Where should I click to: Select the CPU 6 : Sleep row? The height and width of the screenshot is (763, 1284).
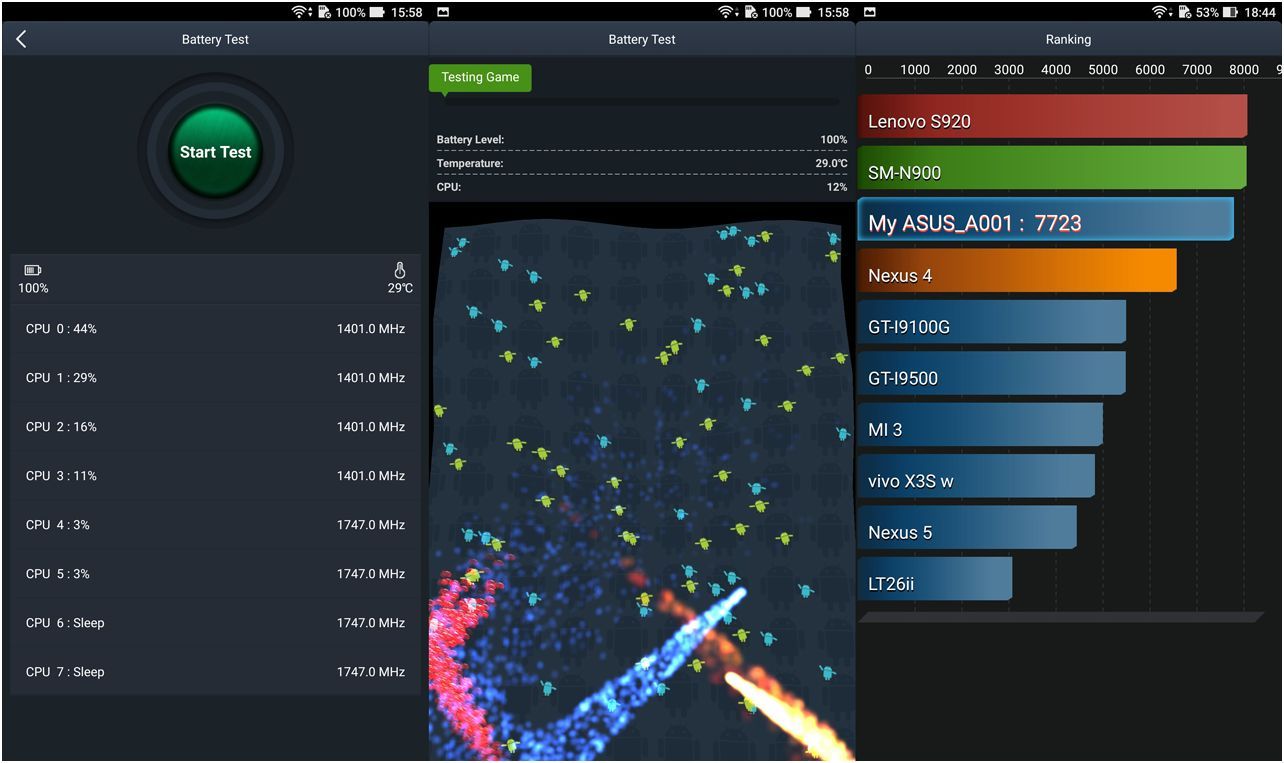(x=215, y=623)
